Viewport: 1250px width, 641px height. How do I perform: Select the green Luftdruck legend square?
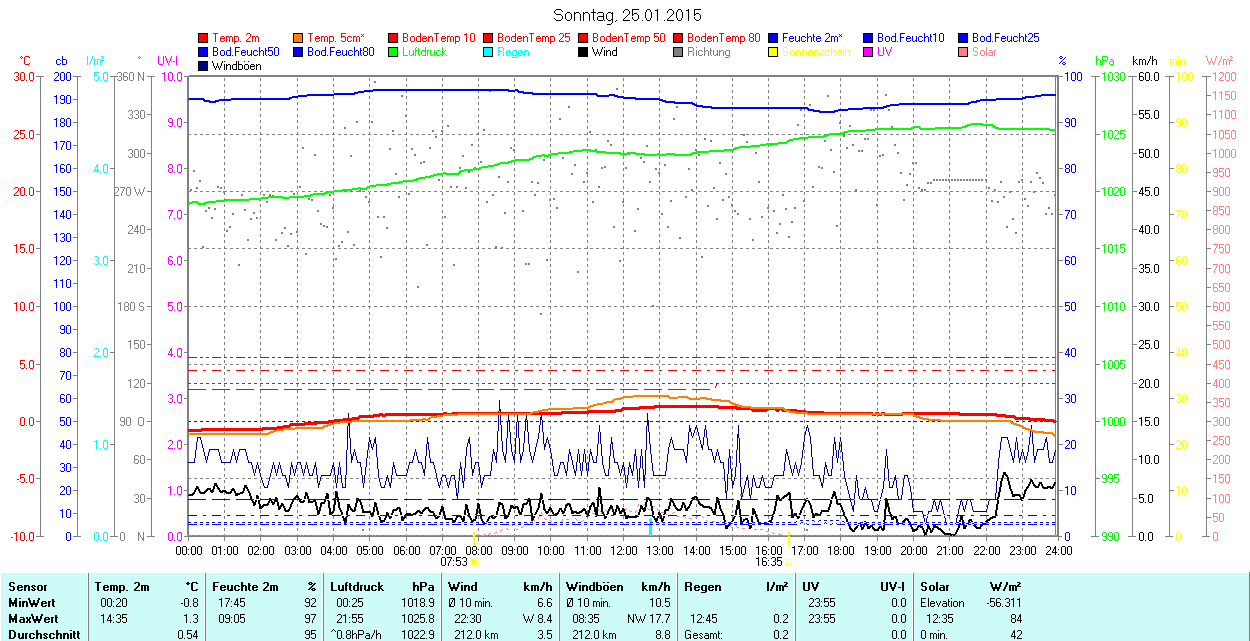[394, 52]
